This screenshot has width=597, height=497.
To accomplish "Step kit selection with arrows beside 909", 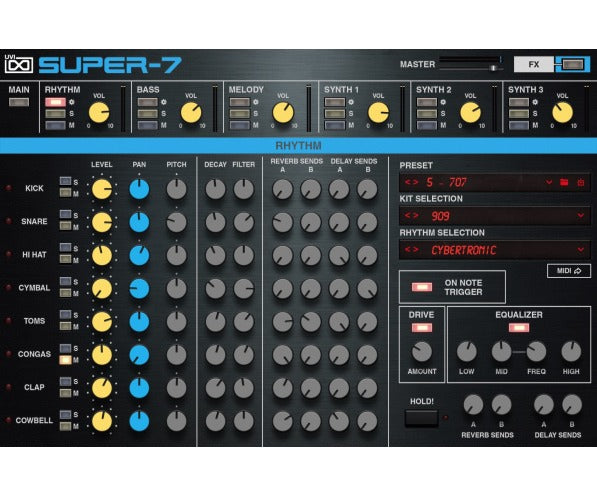I will click(412, 216).
